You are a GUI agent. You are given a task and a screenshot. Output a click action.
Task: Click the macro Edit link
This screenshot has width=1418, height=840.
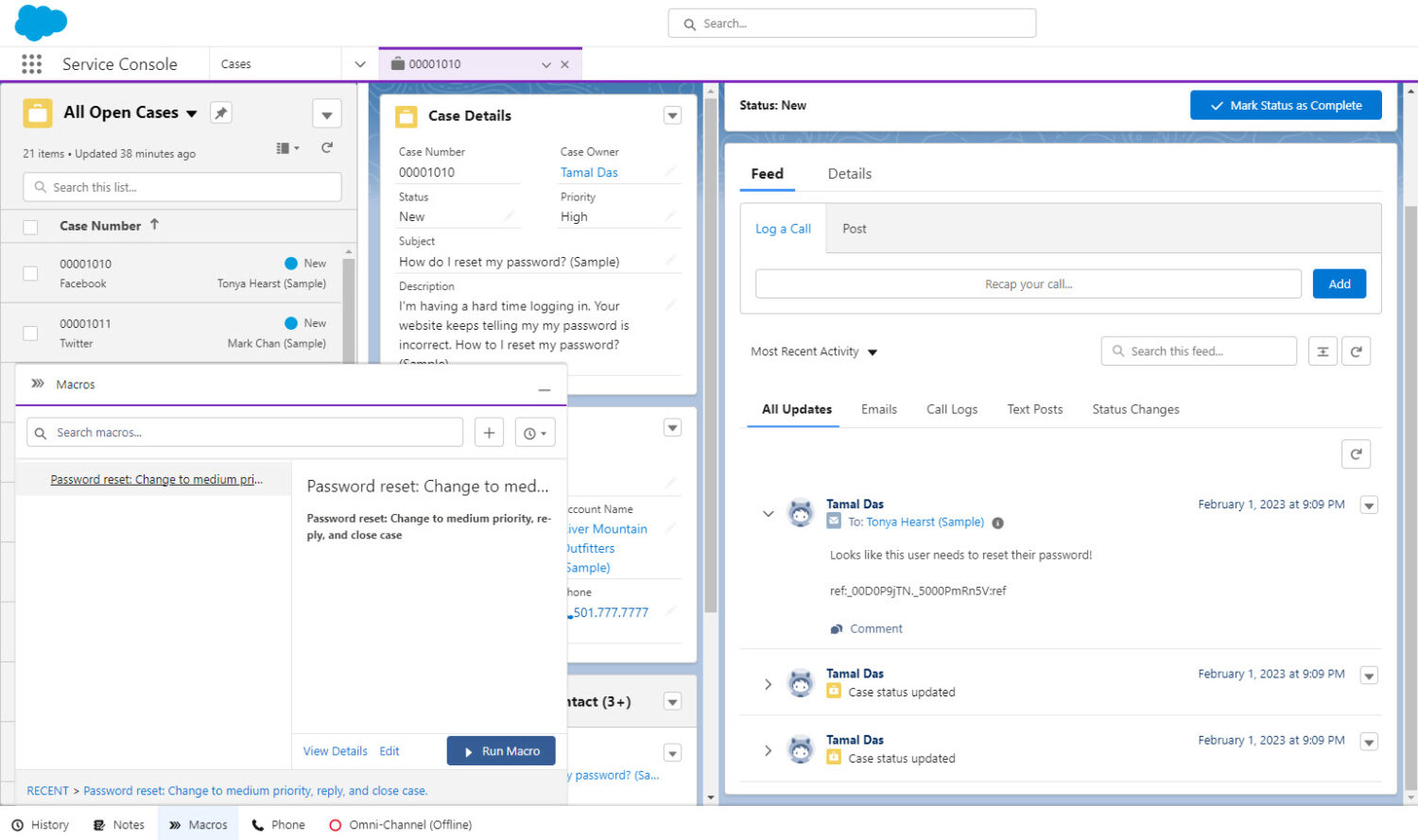[389, 751]
